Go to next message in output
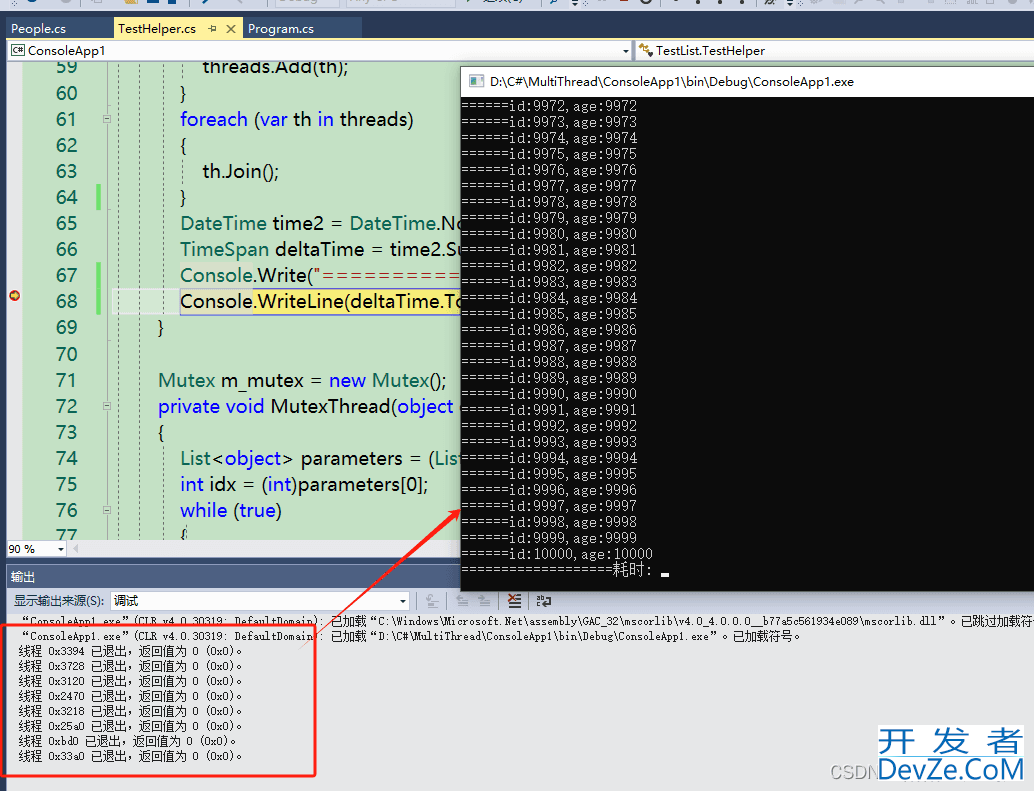Viewport: 1034px width, 791px height. [484, 601]
